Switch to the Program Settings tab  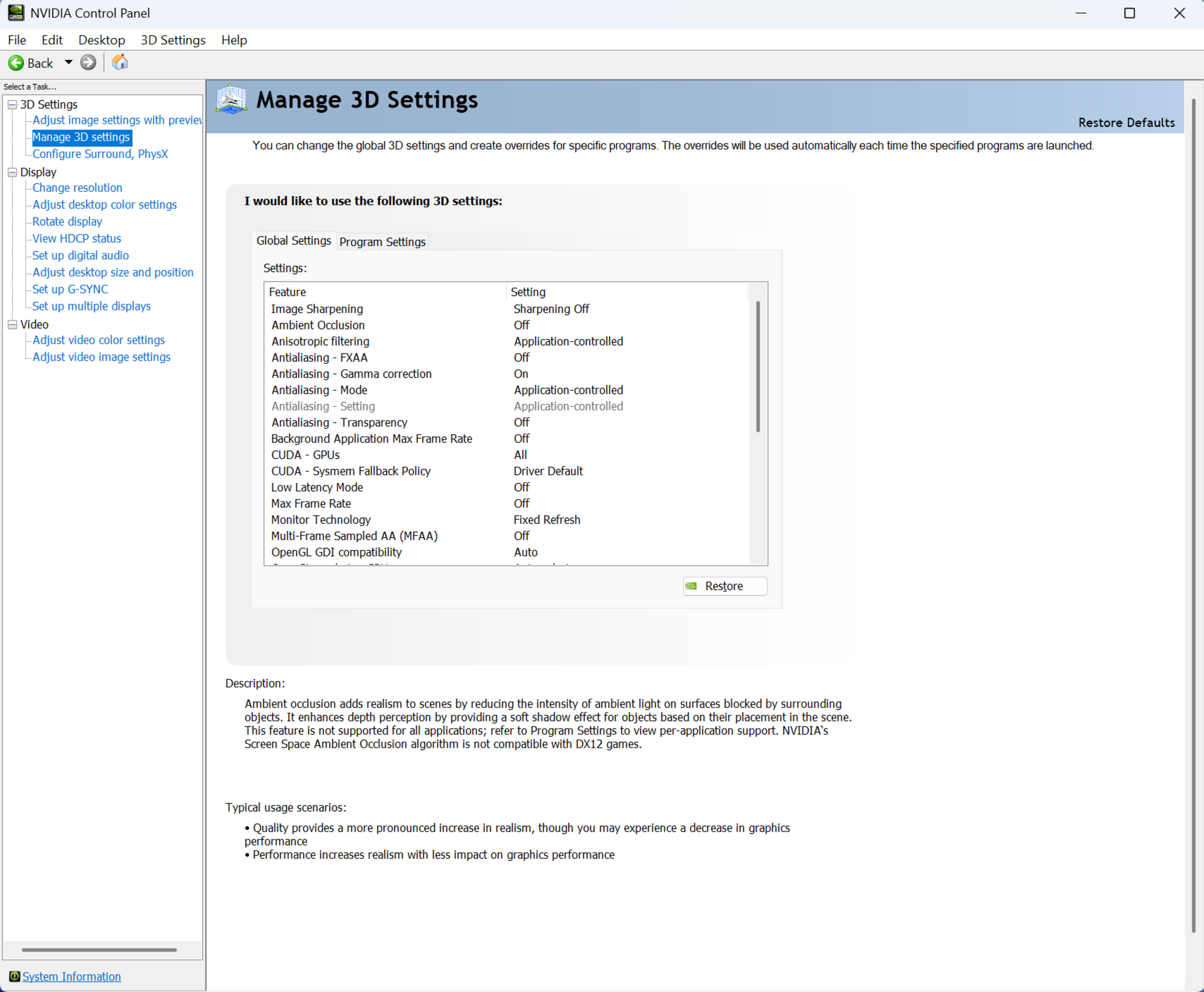click(382, 242)
